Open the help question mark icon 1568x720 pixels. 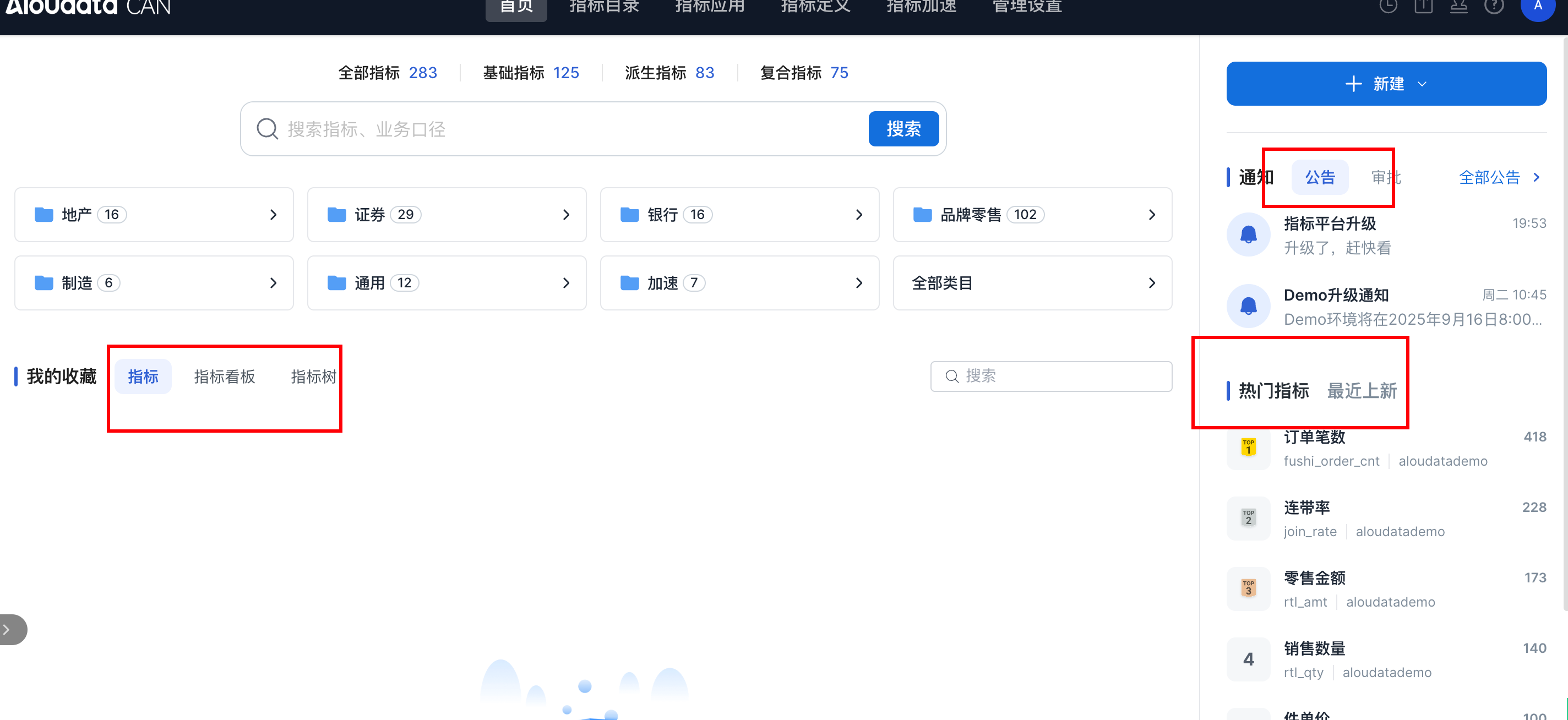[1494, 6]
